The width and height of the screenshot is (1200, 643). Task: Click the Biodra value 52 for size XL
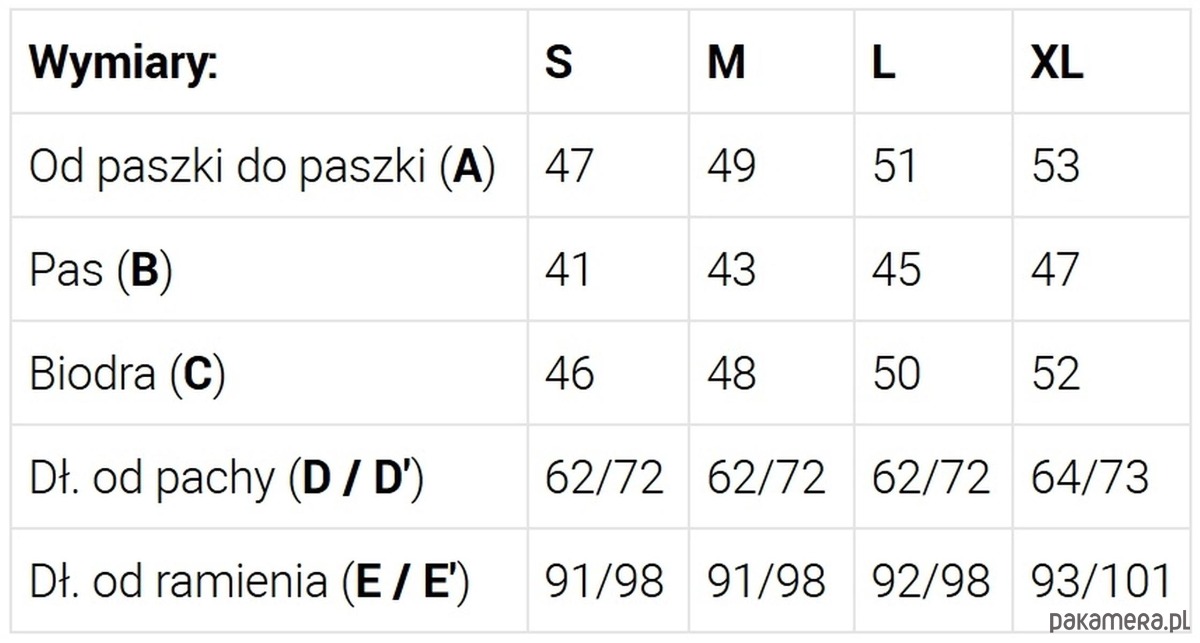coord(1056,374)
